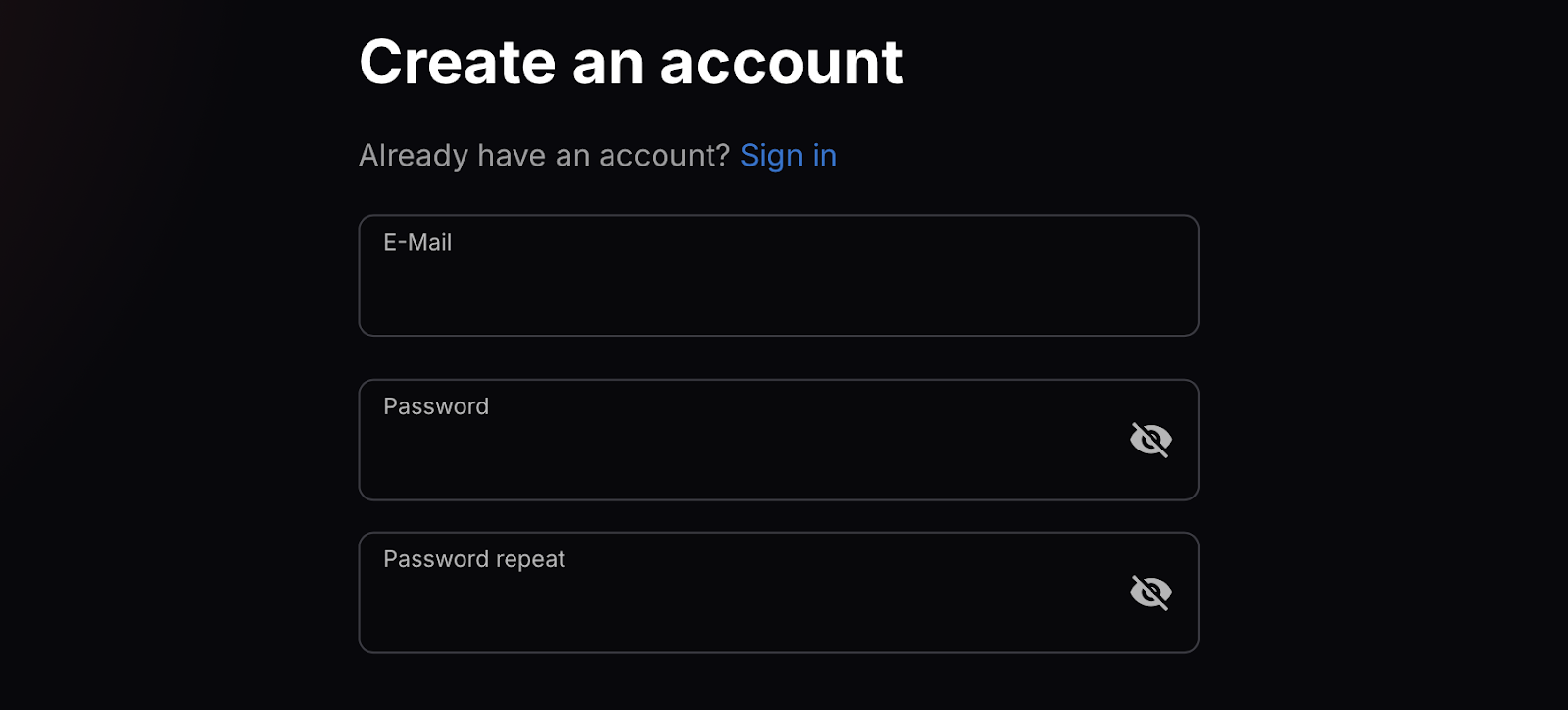
Task: Click the E-Mail field label
Action: pos(417,243)
